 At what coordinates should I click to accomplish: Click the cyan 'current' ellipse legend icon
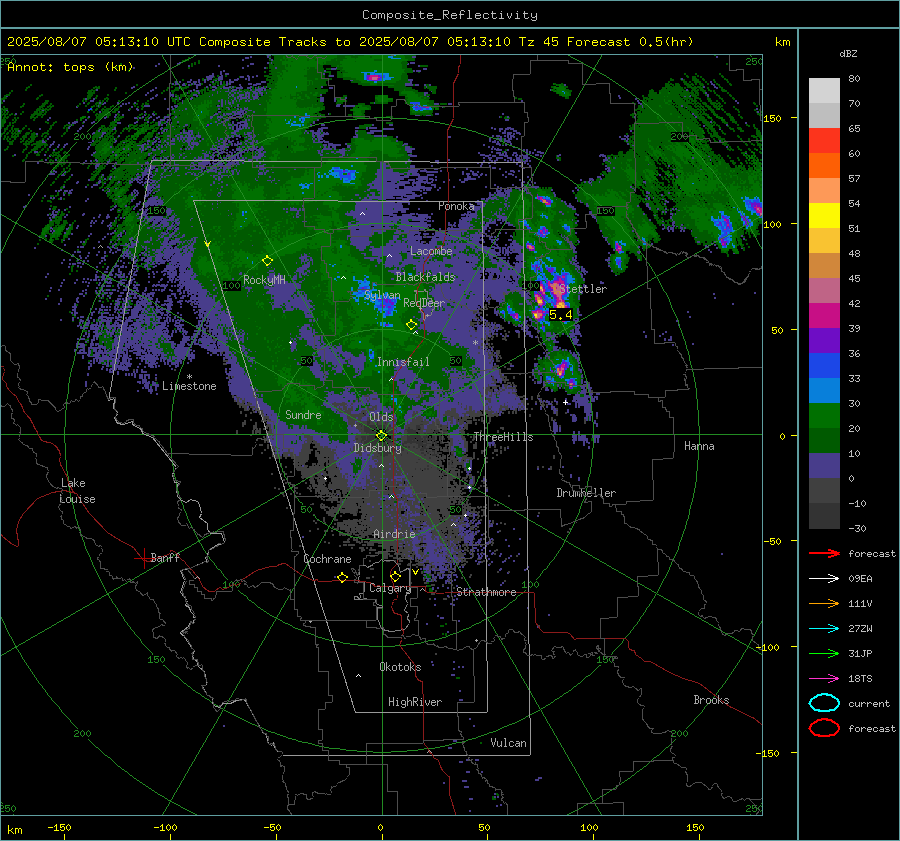(x=824, y=703)
